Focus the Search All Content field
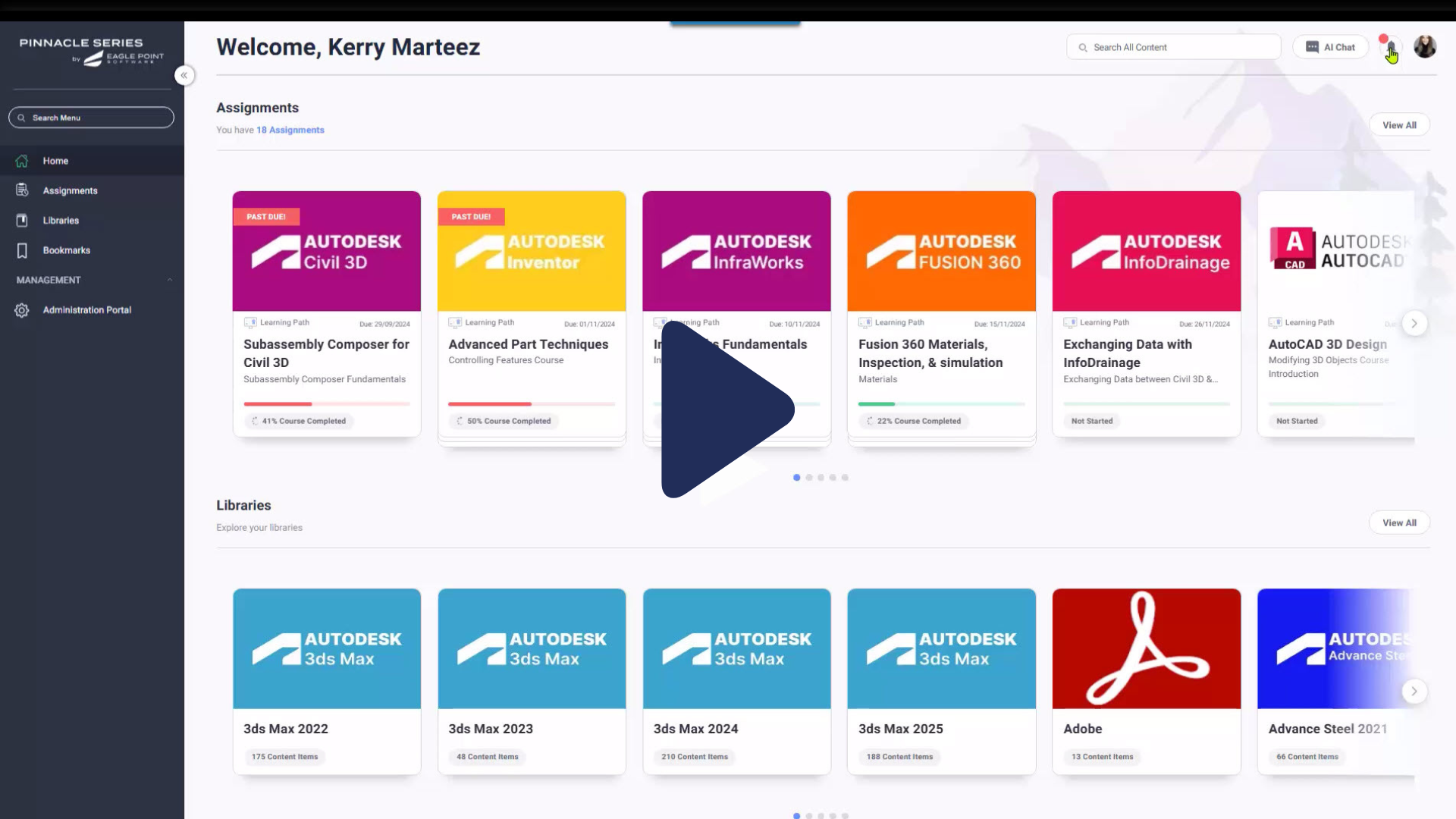1456x819 pixels. tap(1174, 47)
